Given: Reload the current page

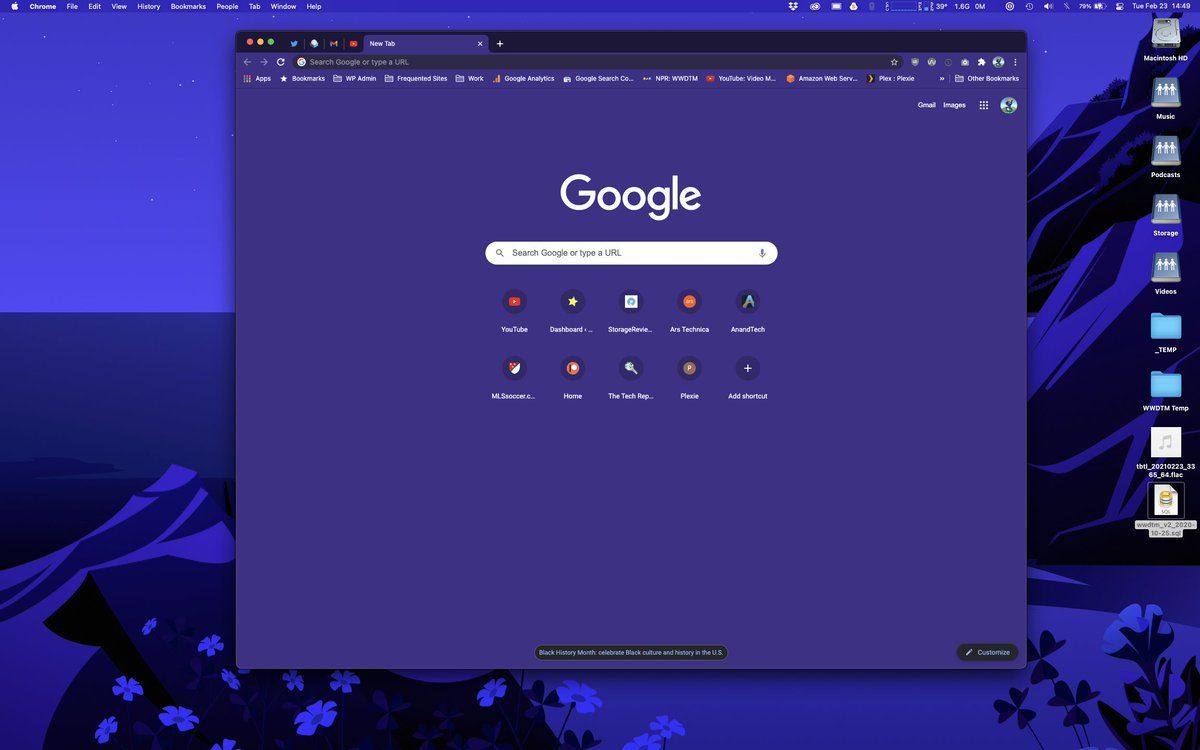Looking at the screenshot, I should pos(281,62).
